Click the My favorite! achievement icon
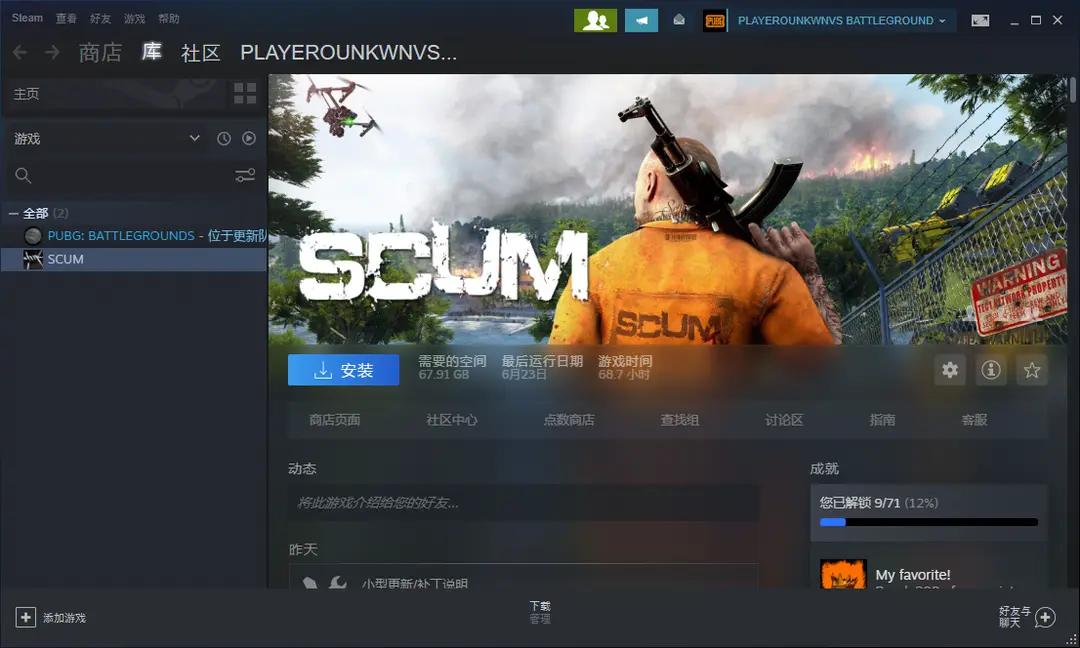 [843, 574]
